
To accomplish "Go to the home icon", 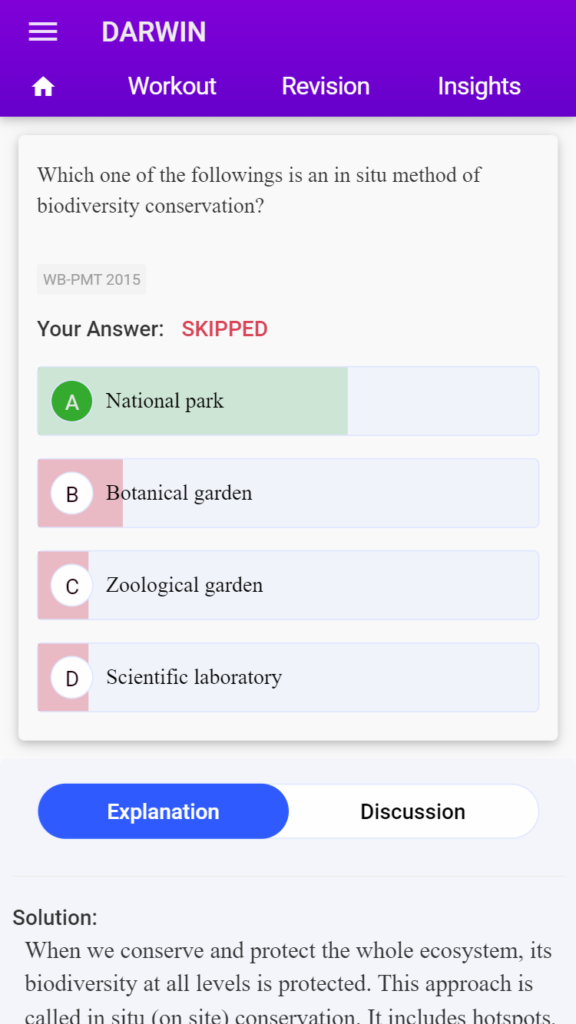I will tap(43, 86).
